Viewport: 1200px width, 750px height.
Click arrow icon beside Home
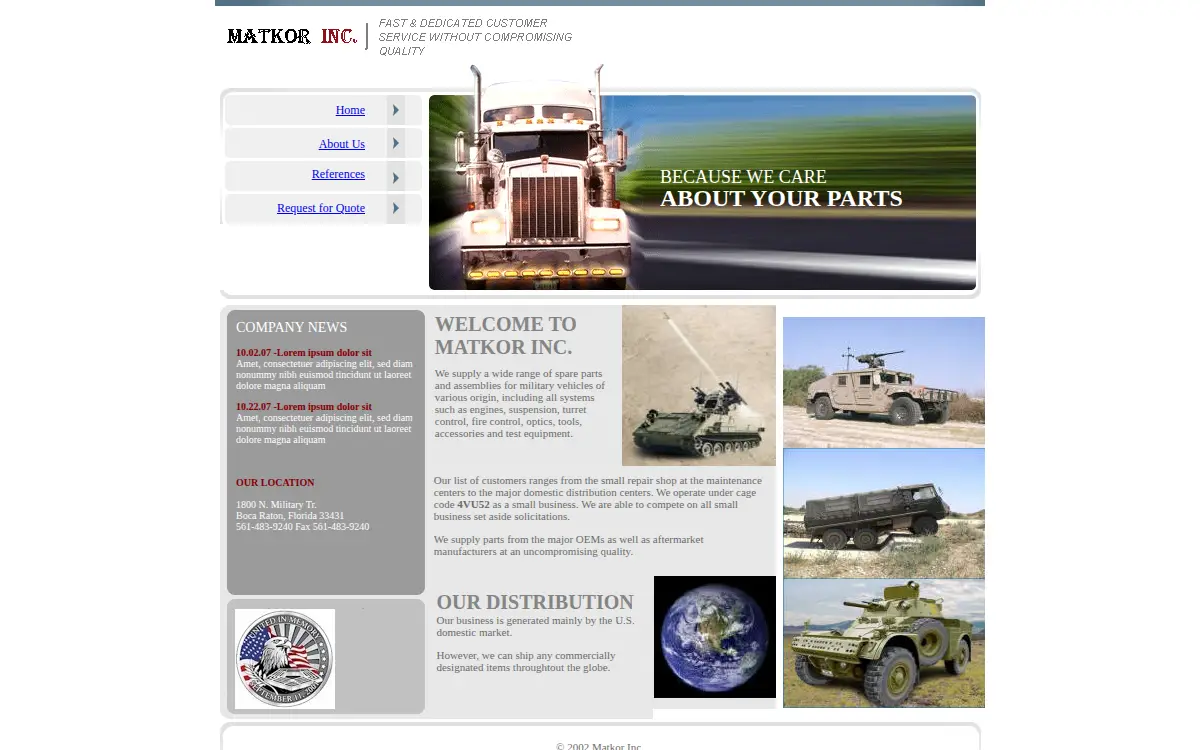point(396,110)
